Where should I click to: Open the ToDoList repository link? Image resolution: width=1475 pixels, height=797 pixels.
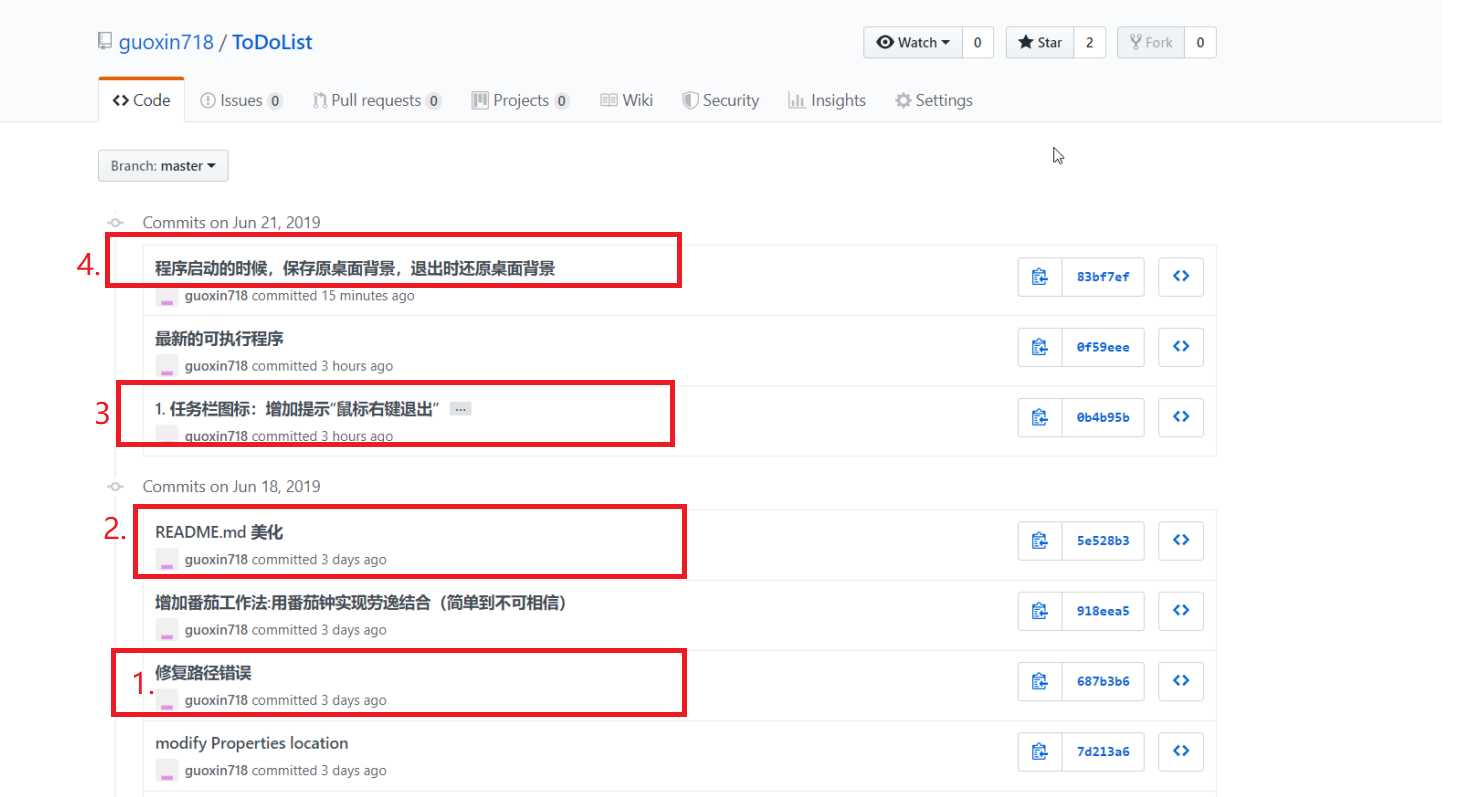tap(272, 43)
